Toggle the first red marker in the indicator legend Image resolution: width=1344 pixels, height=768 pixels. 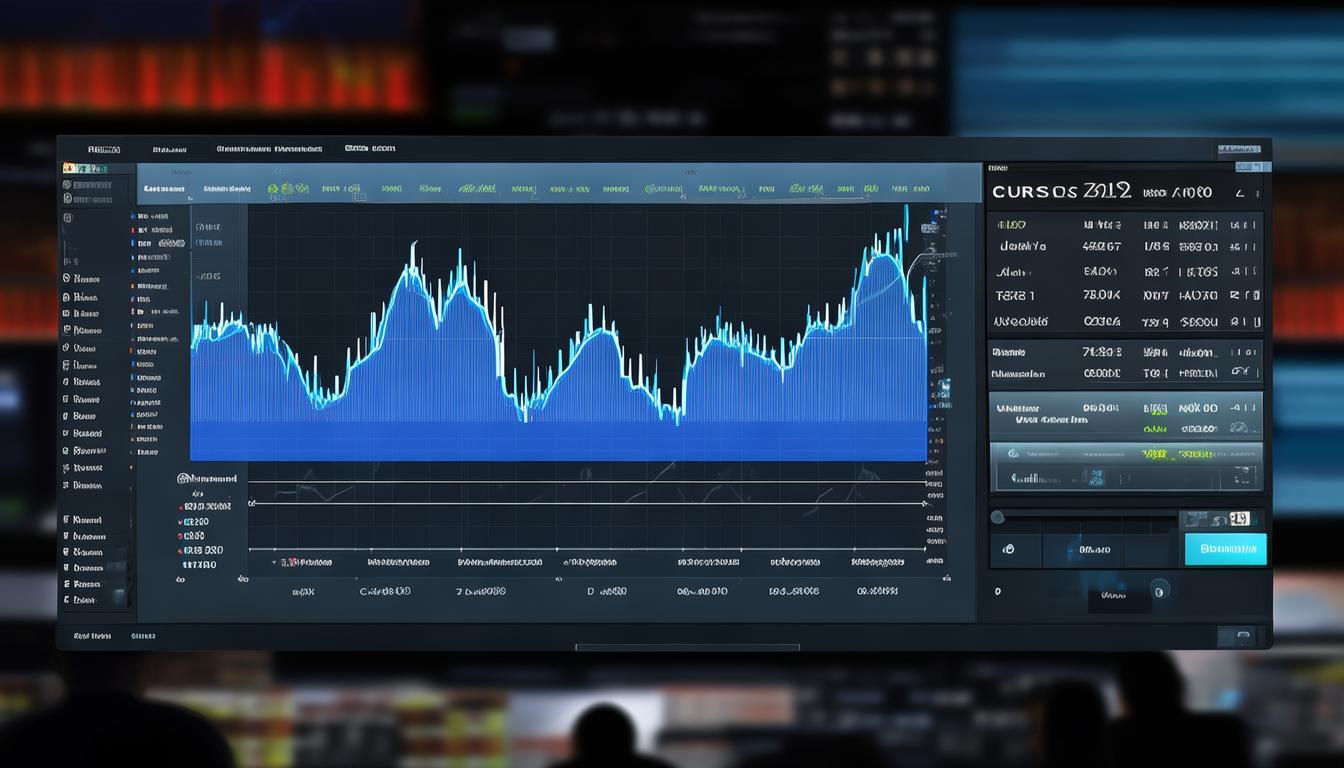(182, 507)
